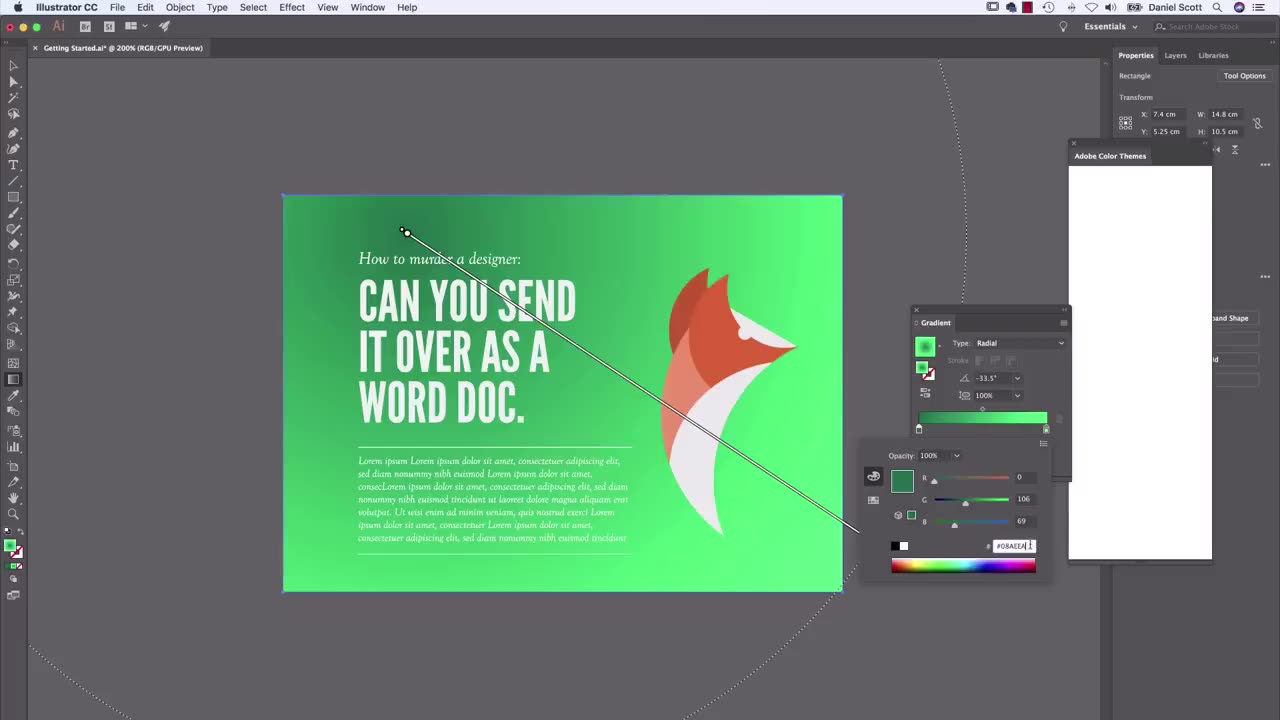Select the Type tool
Screen dimensions: 1280x720
pyautogui.click(x=13, y=165)
